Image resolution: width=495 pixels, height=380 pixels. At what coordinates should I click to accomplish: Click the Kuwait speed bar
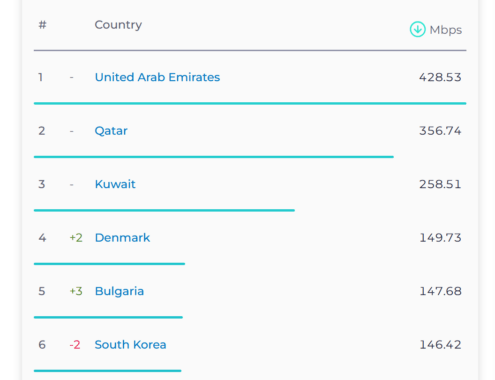coord(164,210)
